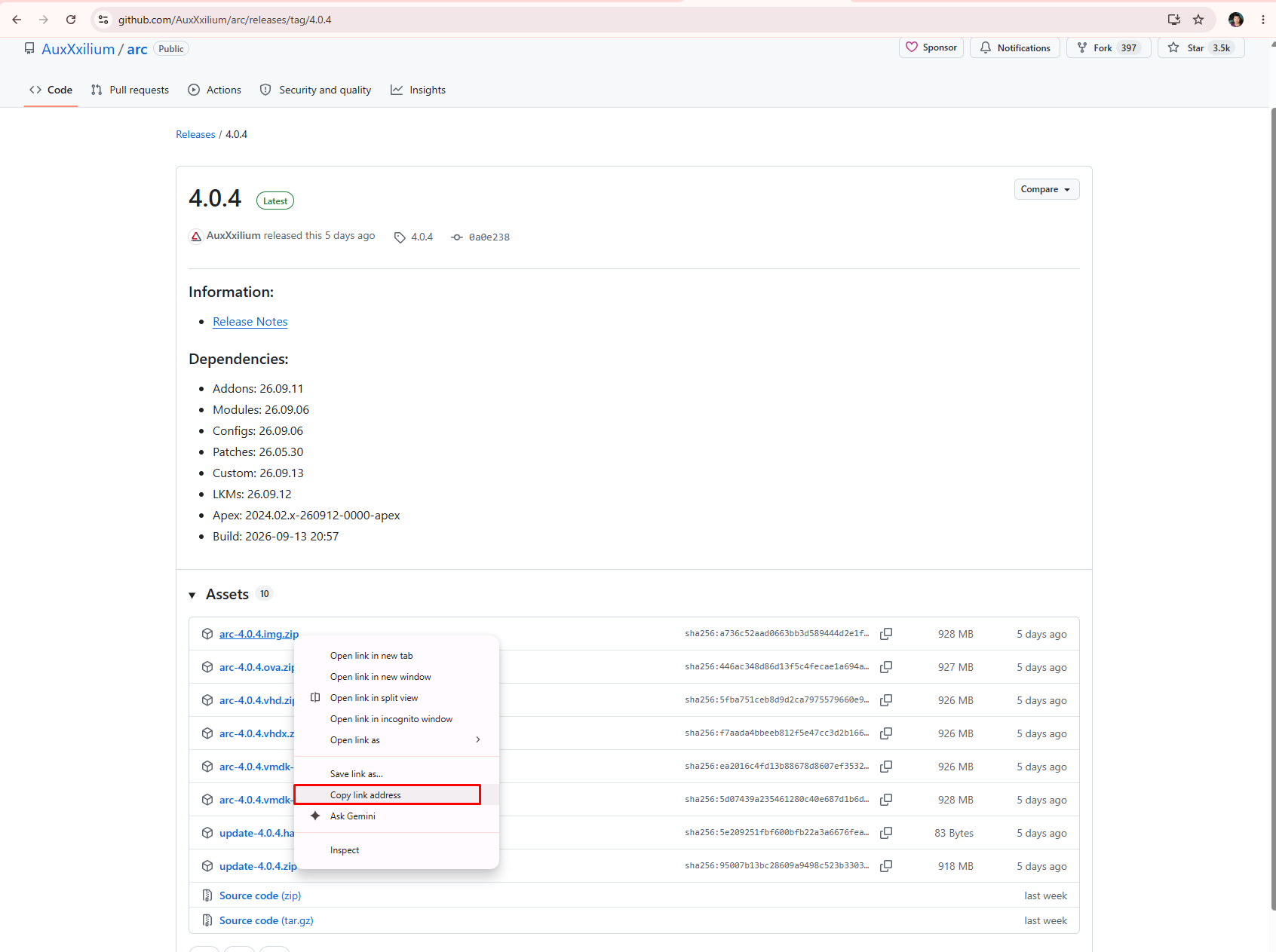Expand the Open link as submenu arrow
The height and width of the screenshot is (952, 1276).
tap(478, 739)
